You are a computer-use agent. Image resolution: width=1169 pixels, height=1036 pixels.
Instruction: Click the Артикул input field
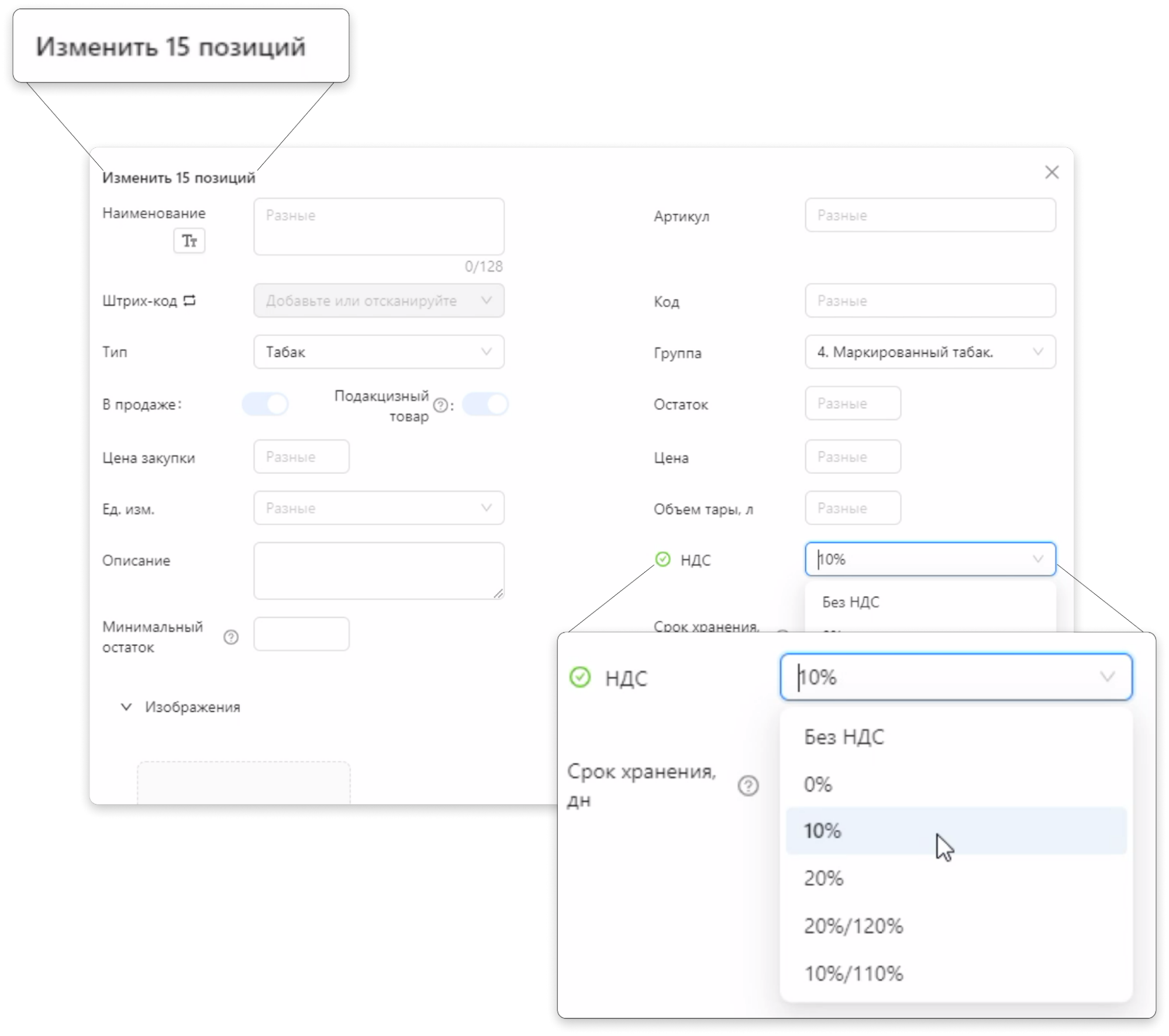pos(930,215)
